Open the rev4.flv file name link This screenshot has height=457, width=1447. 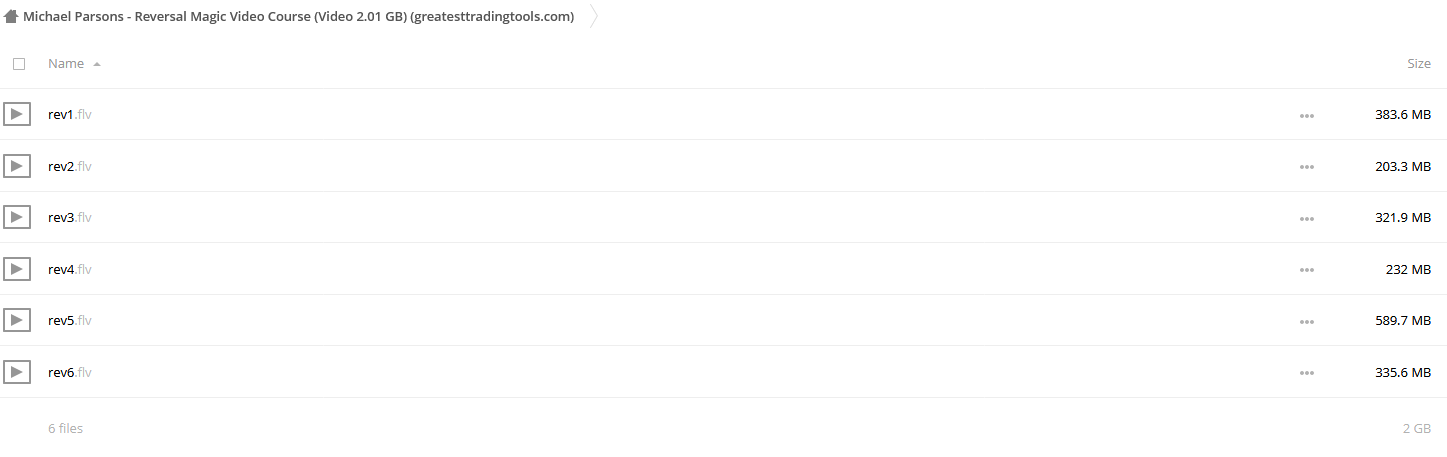70,269
